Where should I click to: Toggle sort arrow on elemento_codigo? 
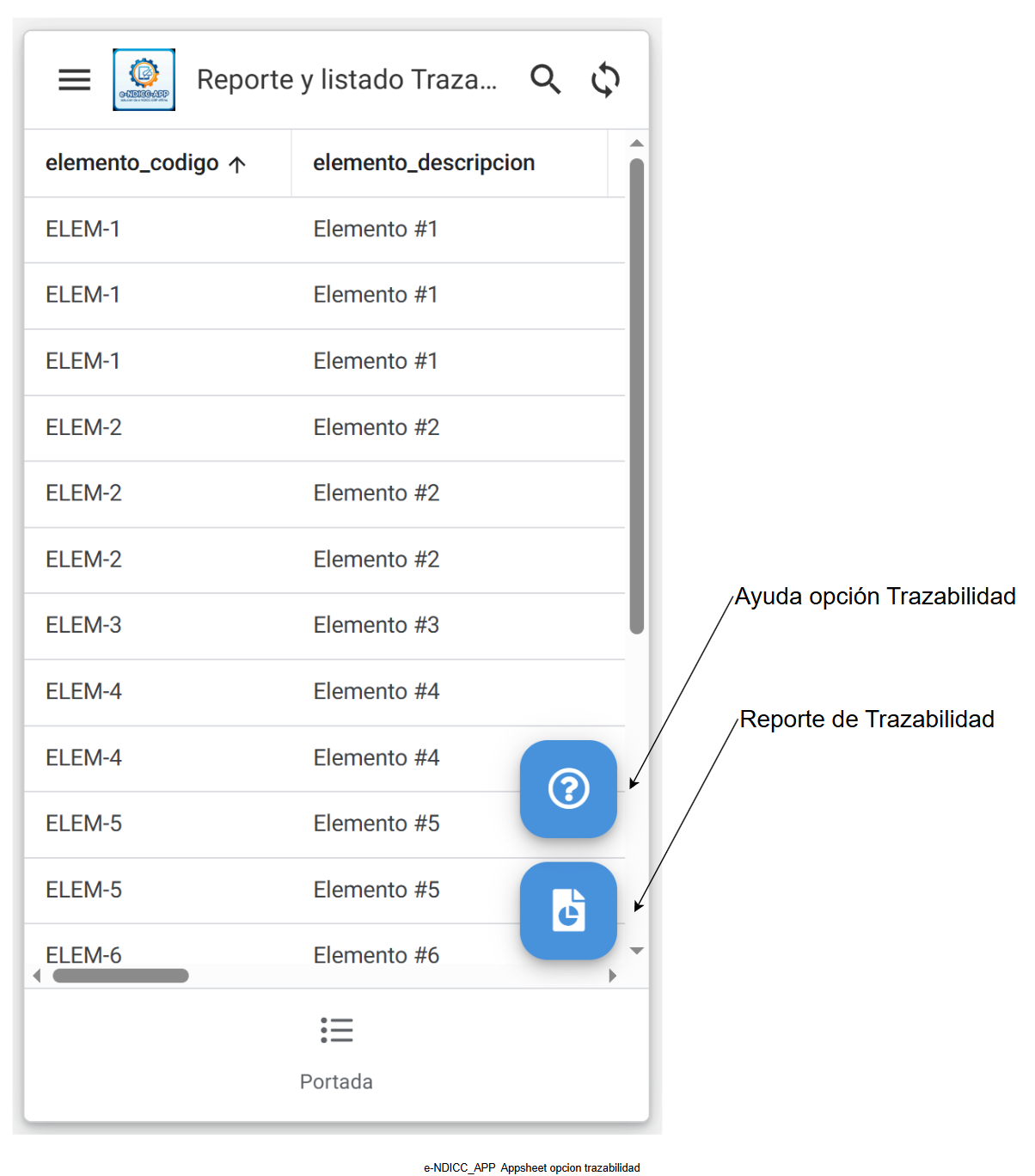[x=238, y=164]
